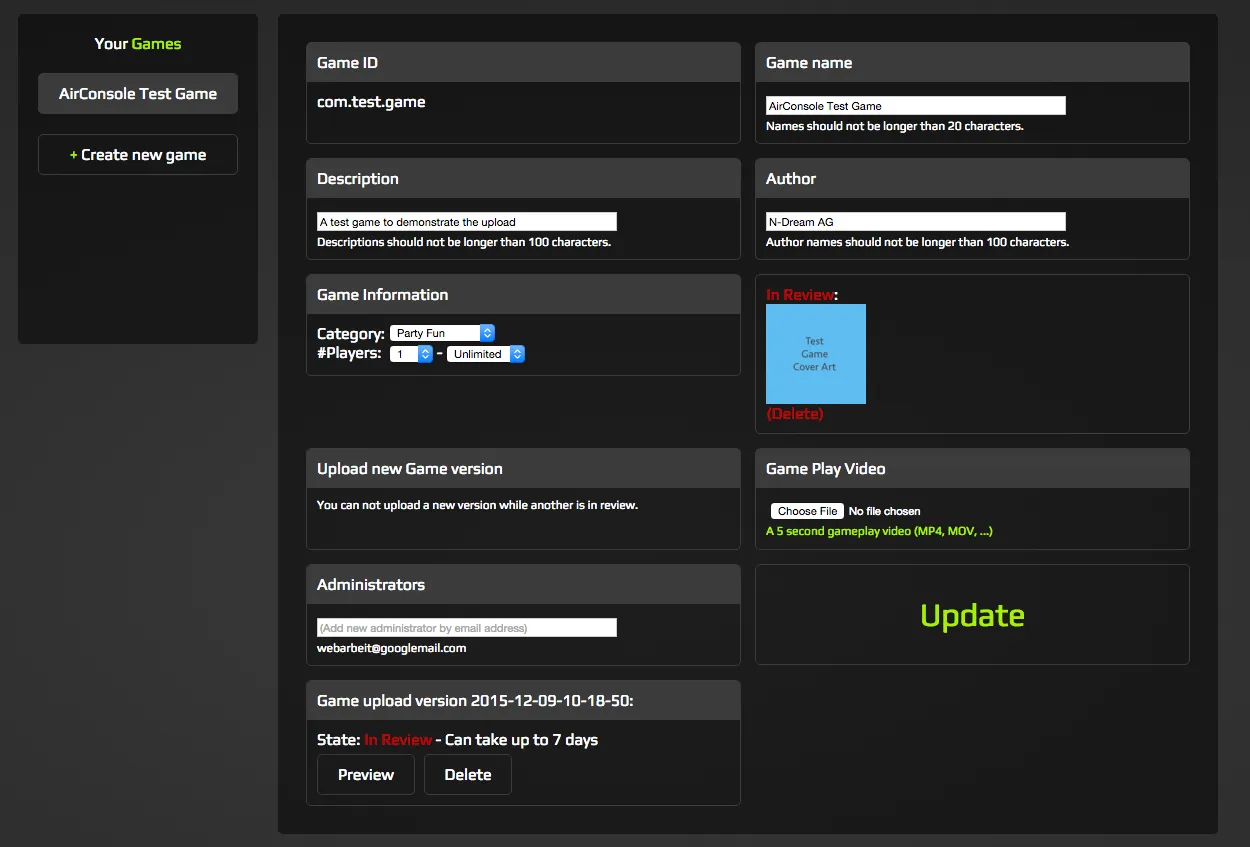Click the In Review state text
Viewport: 1250px width, 847px height.
398,740
